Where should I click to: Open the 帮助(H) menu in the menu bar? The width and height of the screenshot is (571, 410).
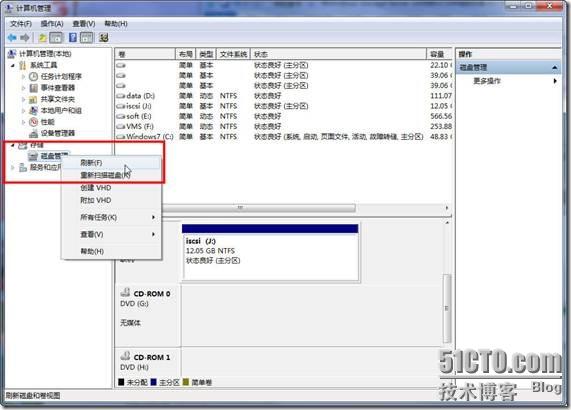pyautogui.click(x=116, y=24)
